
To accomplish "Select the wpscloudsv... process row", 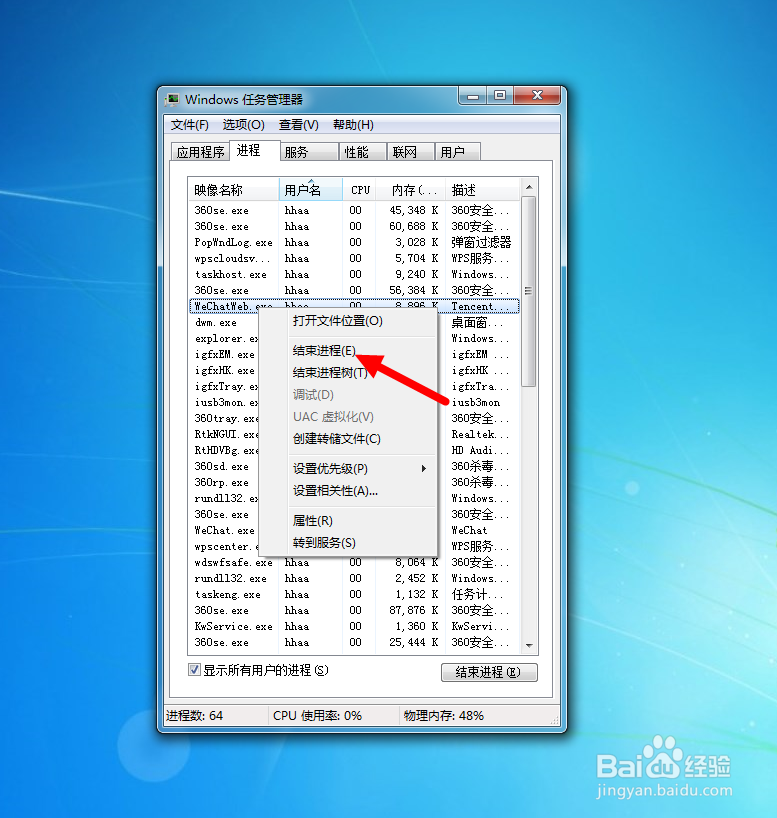I will pyautogui.click(x=354, y=258).
